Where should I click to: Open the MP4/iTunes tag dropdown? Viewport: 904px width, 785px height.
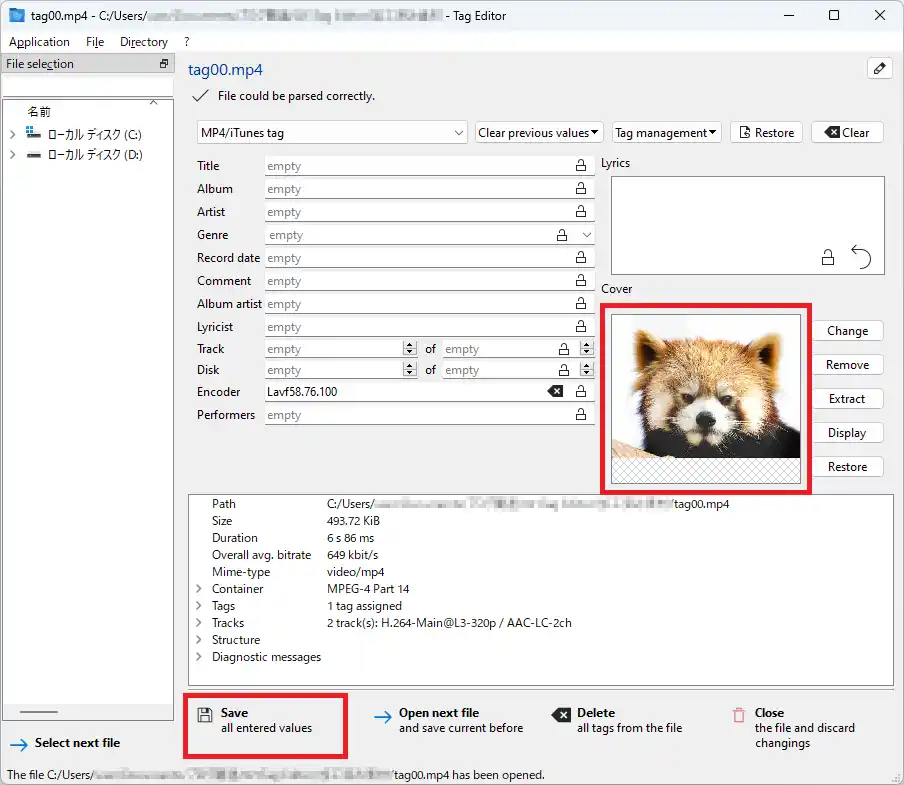click(332, 133)
